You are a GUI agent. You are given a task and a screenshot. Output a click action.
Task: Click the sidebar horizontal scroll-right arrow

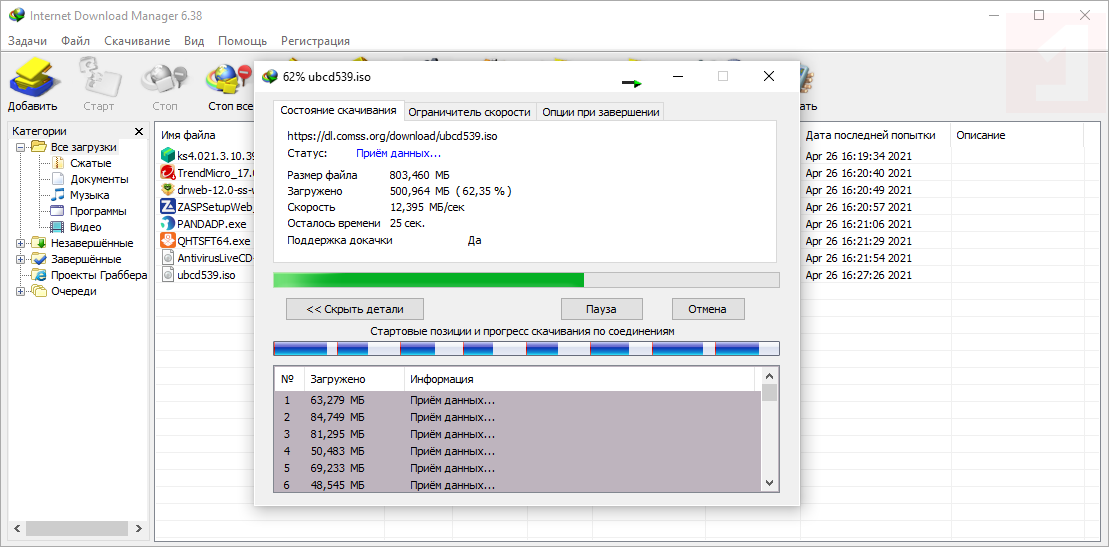point(139,528)
